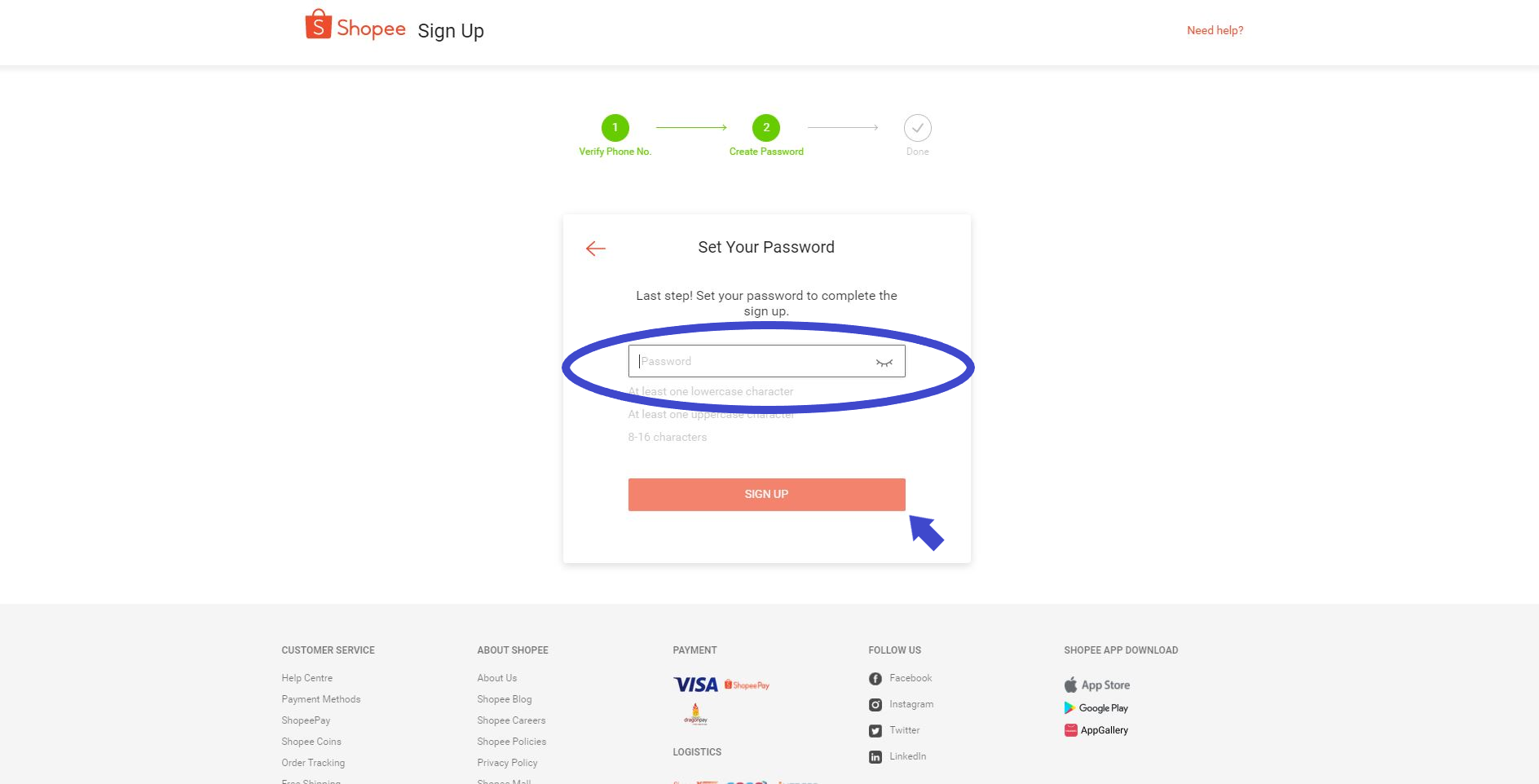Download from the App Store
This screenshot has height=784, width=1539.
1097,685
